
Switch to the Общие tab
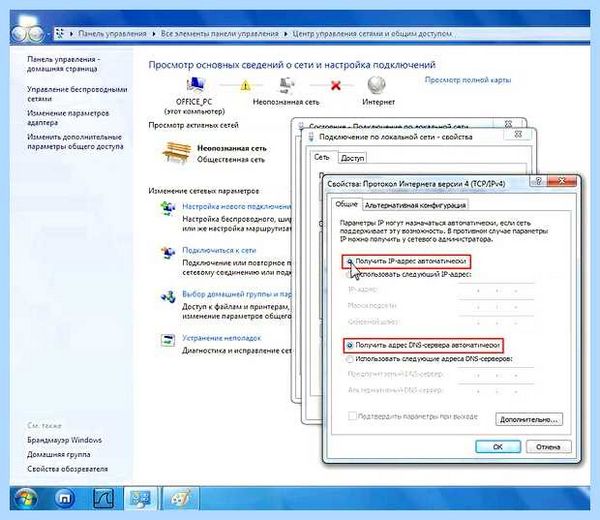(x=346, y=204)
